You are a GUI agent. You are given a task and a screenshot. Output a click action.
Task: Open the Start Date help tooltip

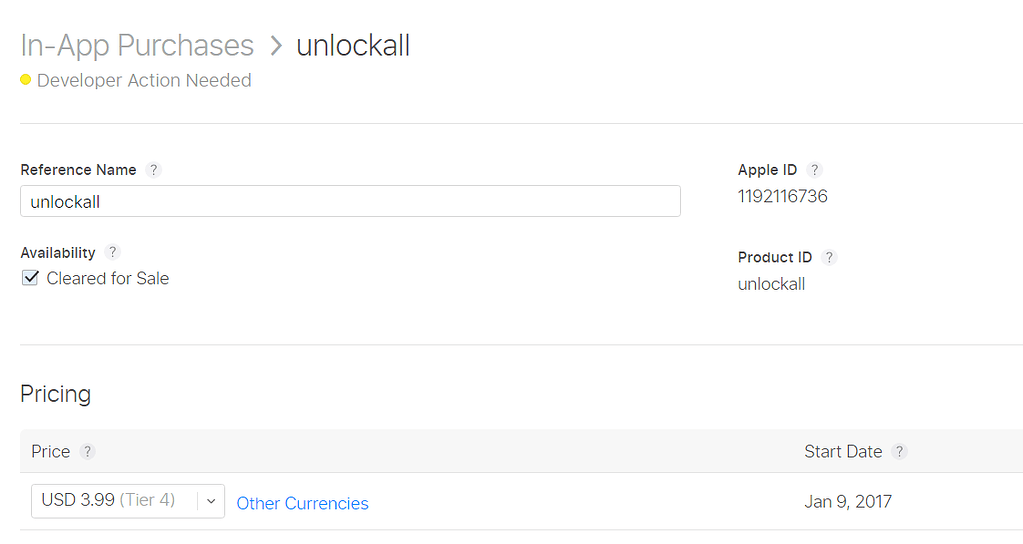pyautogui.click(x=899, y=452)
